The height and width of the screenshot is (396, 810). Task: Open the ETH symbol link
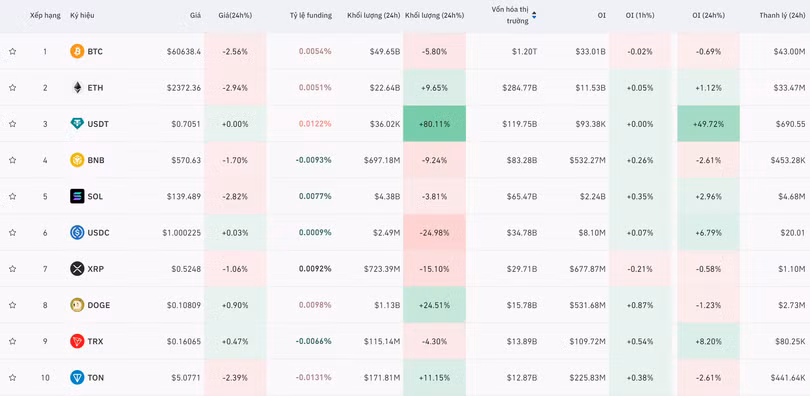click(x=95, y=88)
